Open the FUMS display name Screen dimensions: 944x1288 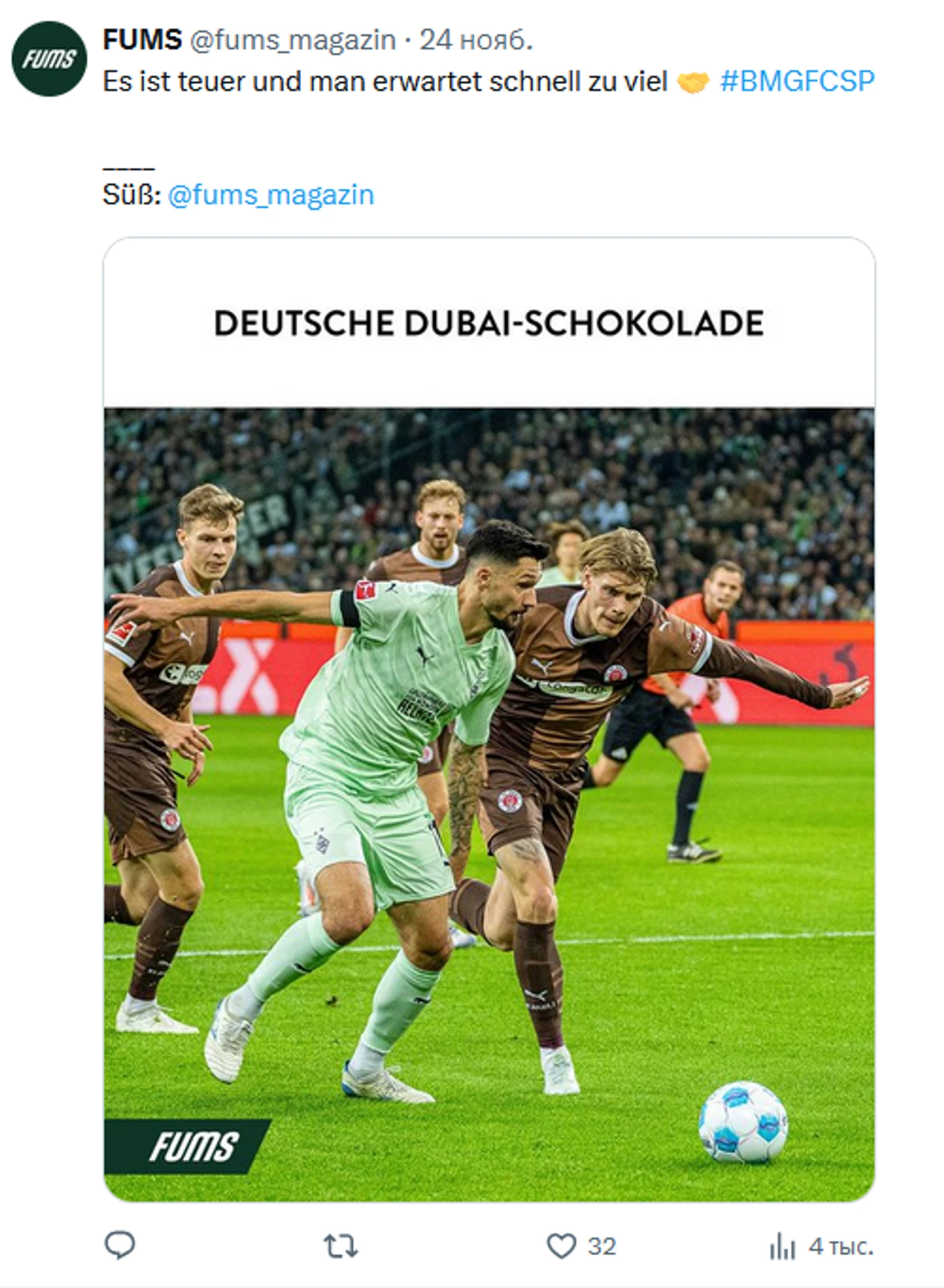[x=142, y=39]
